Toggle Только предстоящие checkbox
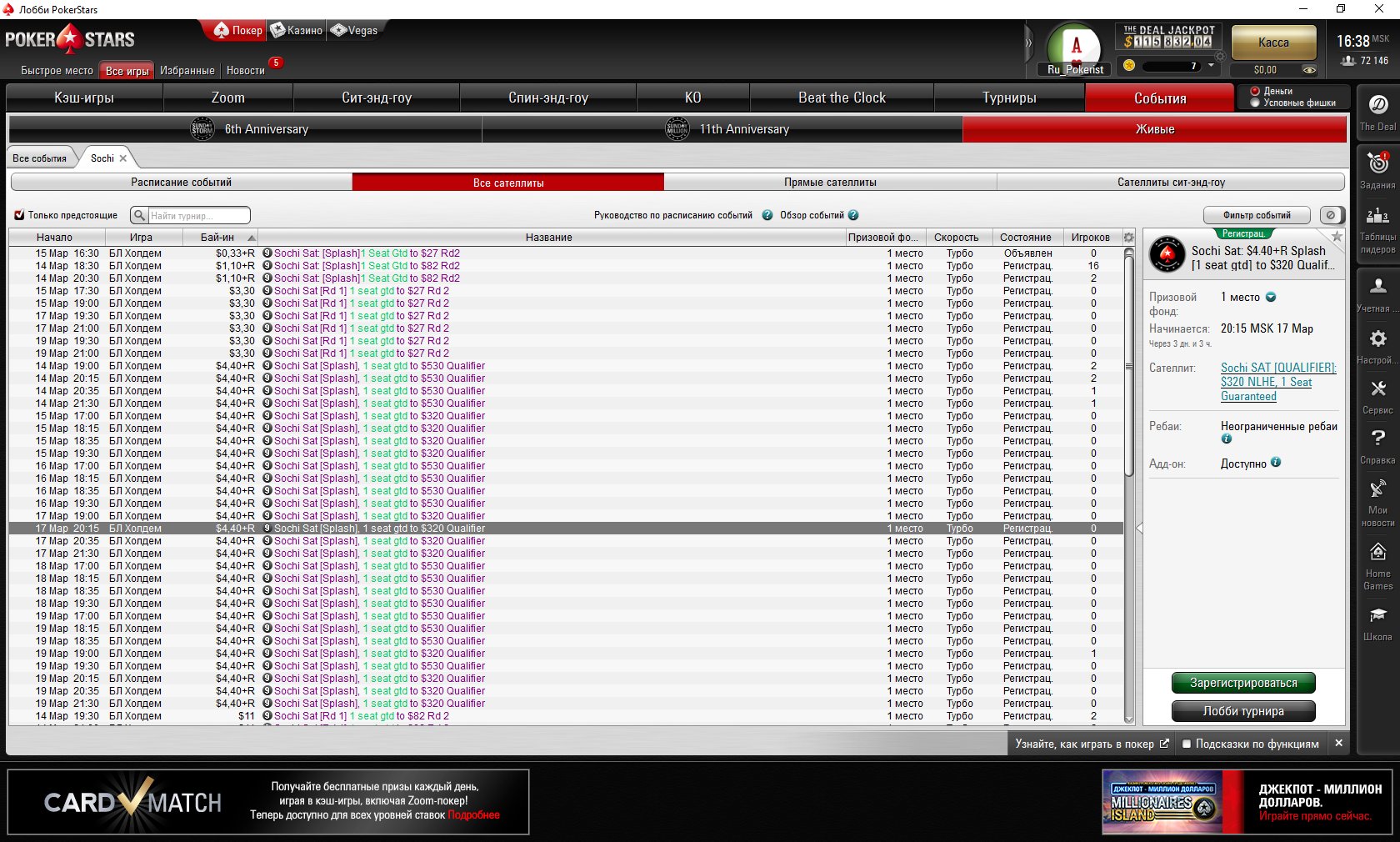The width and height of the screenshot is (1400, 842). (19, 215)
